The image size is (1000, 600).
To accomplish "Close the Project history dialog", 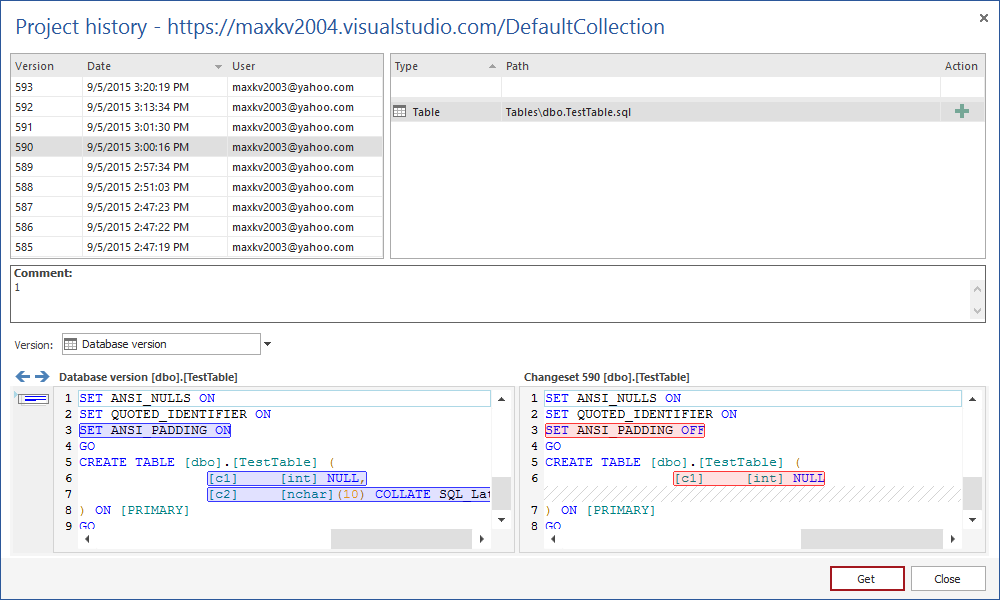I will pos(983,18).
